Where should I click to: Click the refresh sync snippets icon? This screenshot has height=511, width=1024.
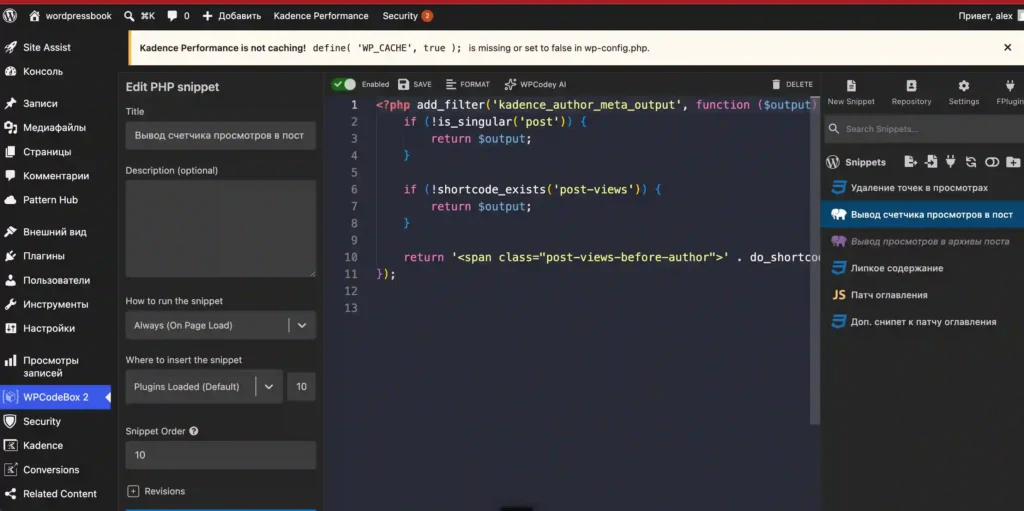(x=971, y=162)
